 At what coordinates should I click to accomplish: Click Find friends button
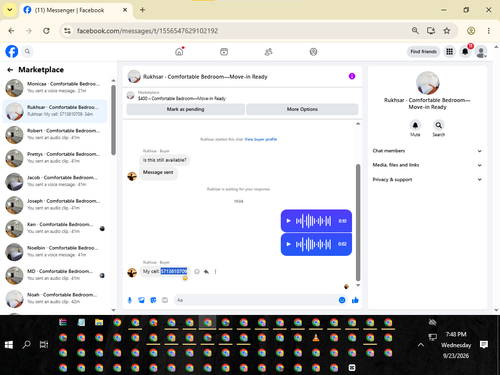423,52
